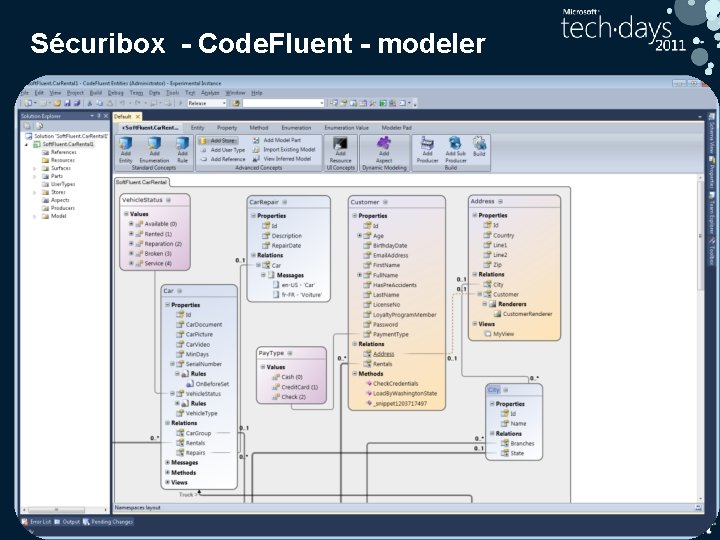Click the Add Resource icon
The image size is (720, 540).
[340, 150]
